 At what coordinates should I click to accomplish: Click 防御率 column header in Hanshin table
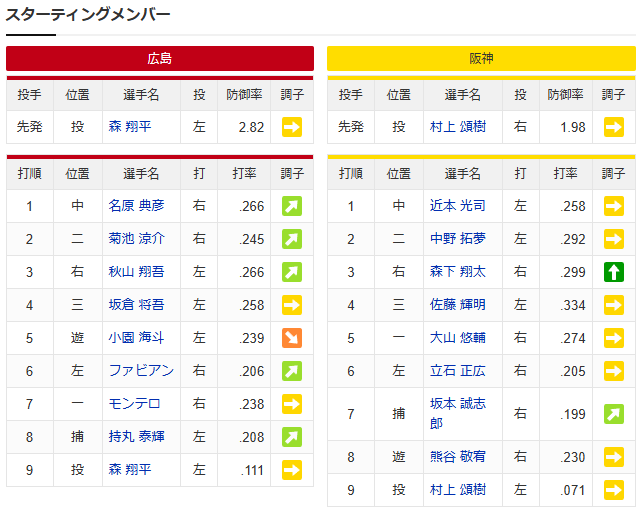[565, 95]
